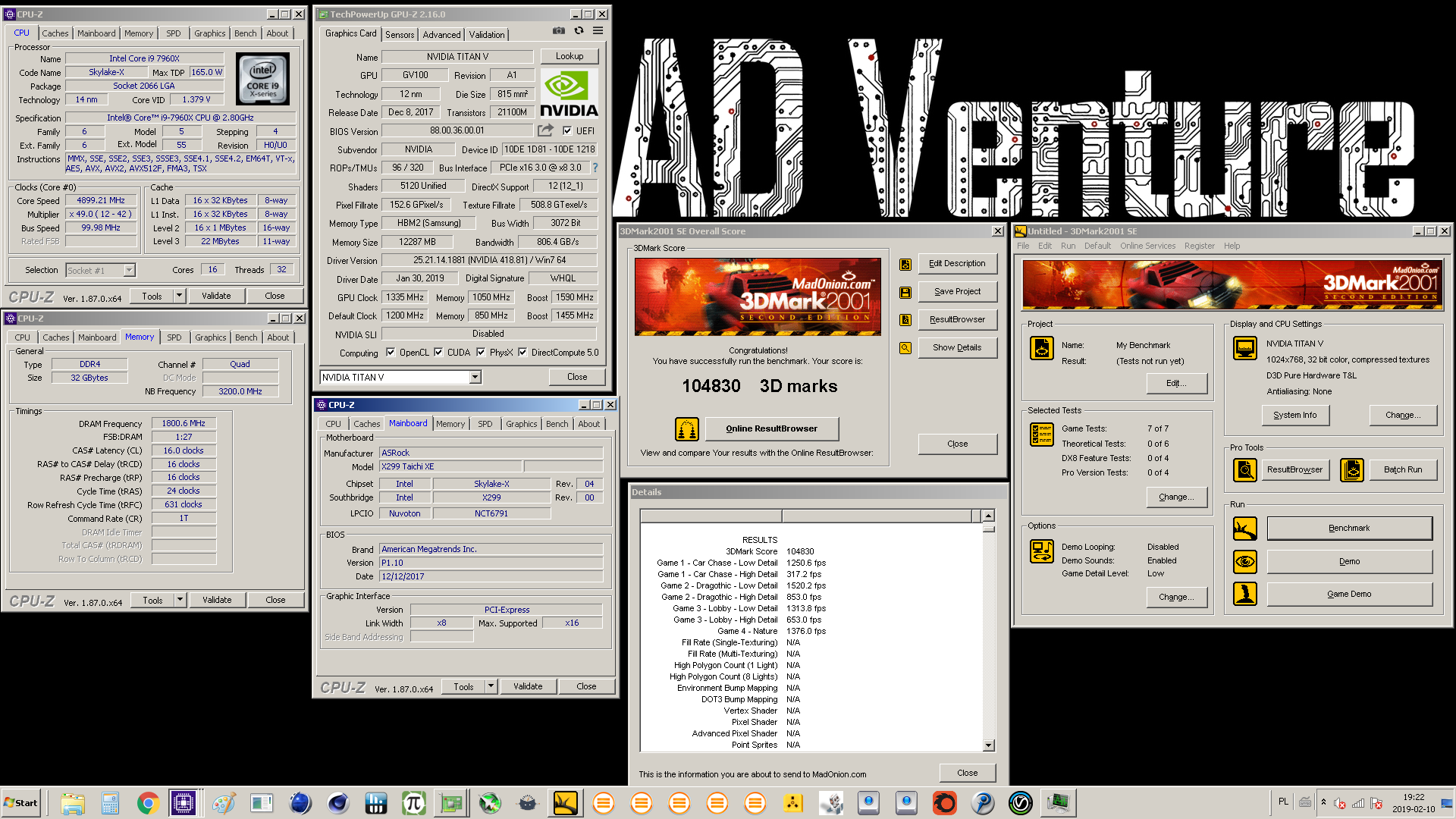
Task: Click Change in the Selected Tests group
Action: (1176, 497)
